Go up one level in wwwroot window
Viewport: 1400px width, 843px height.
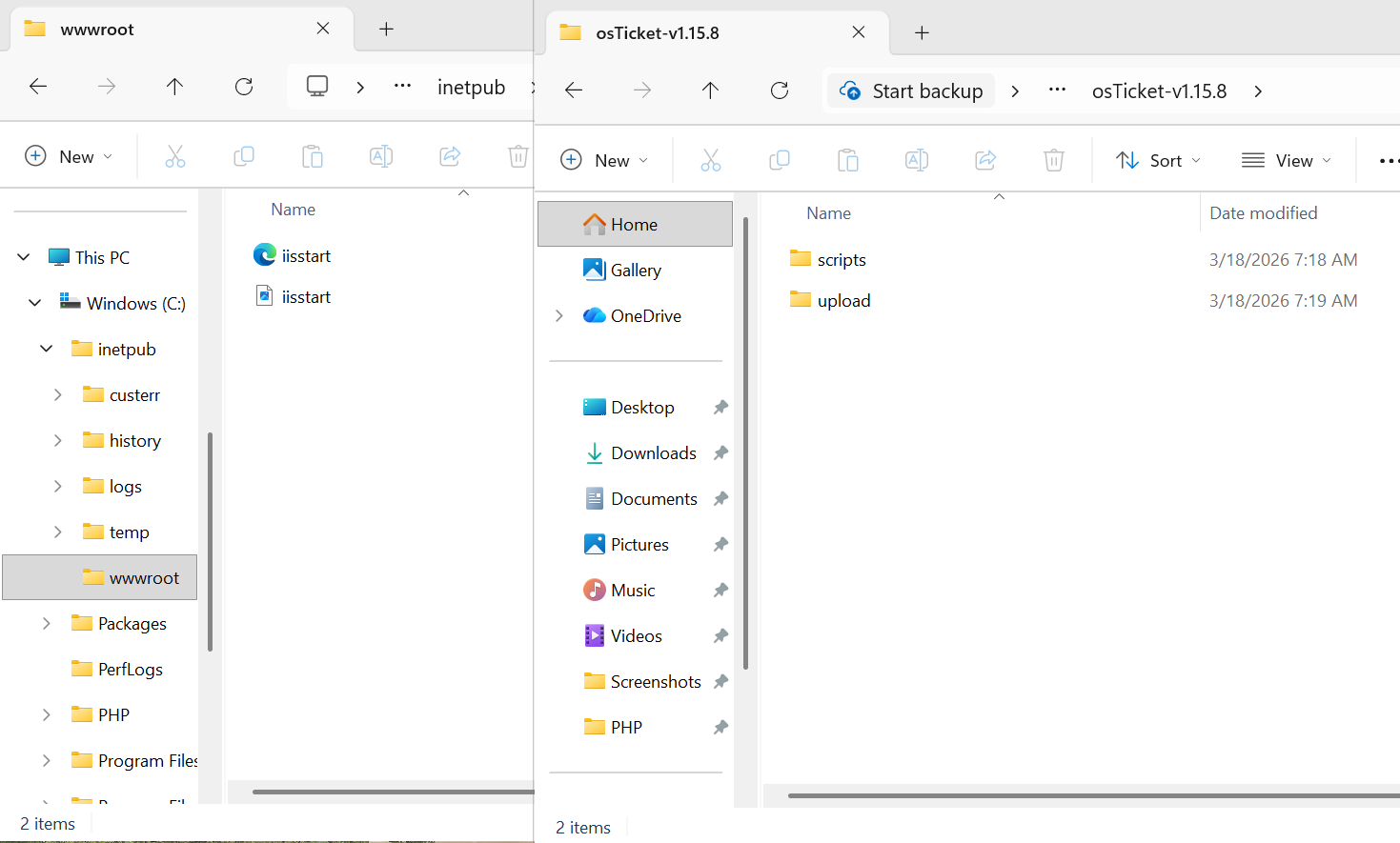(174, 87)
